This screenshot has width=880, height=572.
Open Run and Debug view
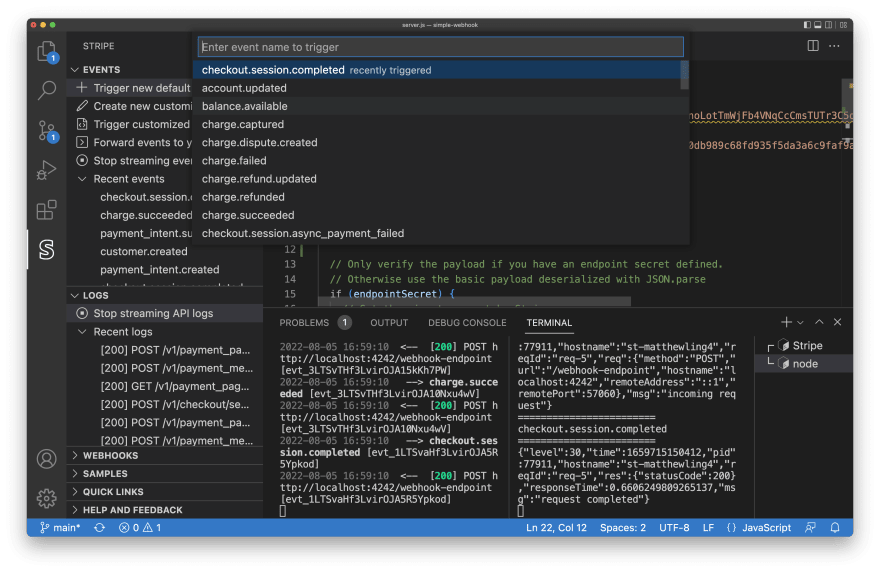pos(47,170)
